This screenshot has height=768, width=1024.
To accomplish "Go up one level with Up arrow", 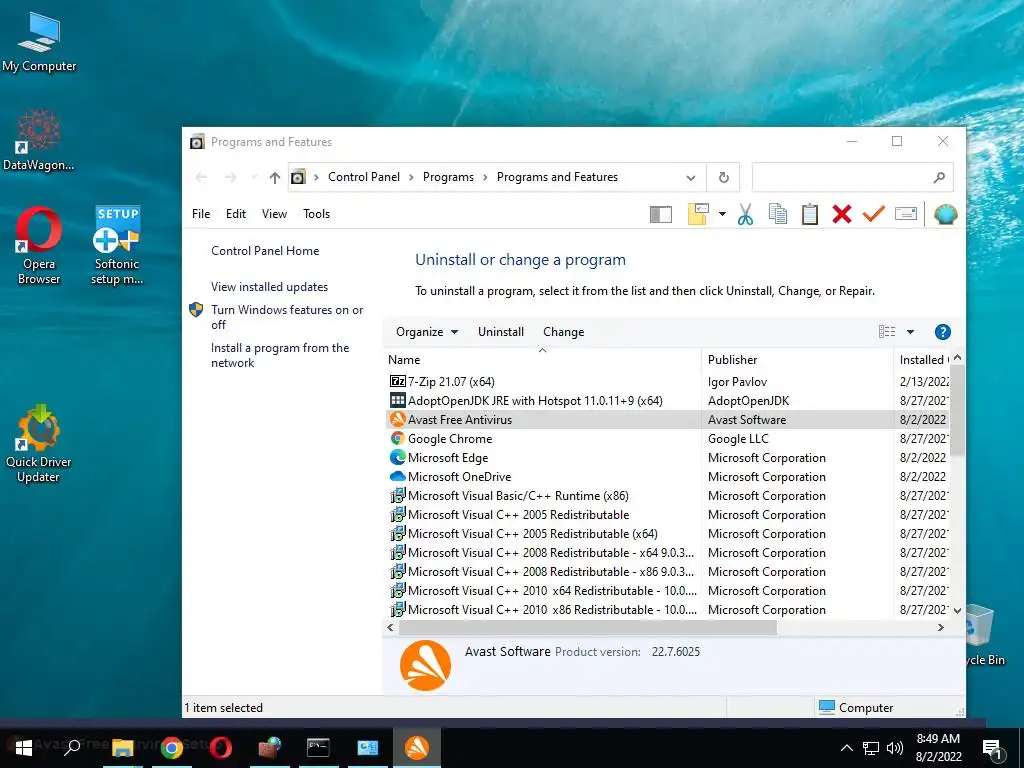I will pyautogui.click(x=275, y=177).
